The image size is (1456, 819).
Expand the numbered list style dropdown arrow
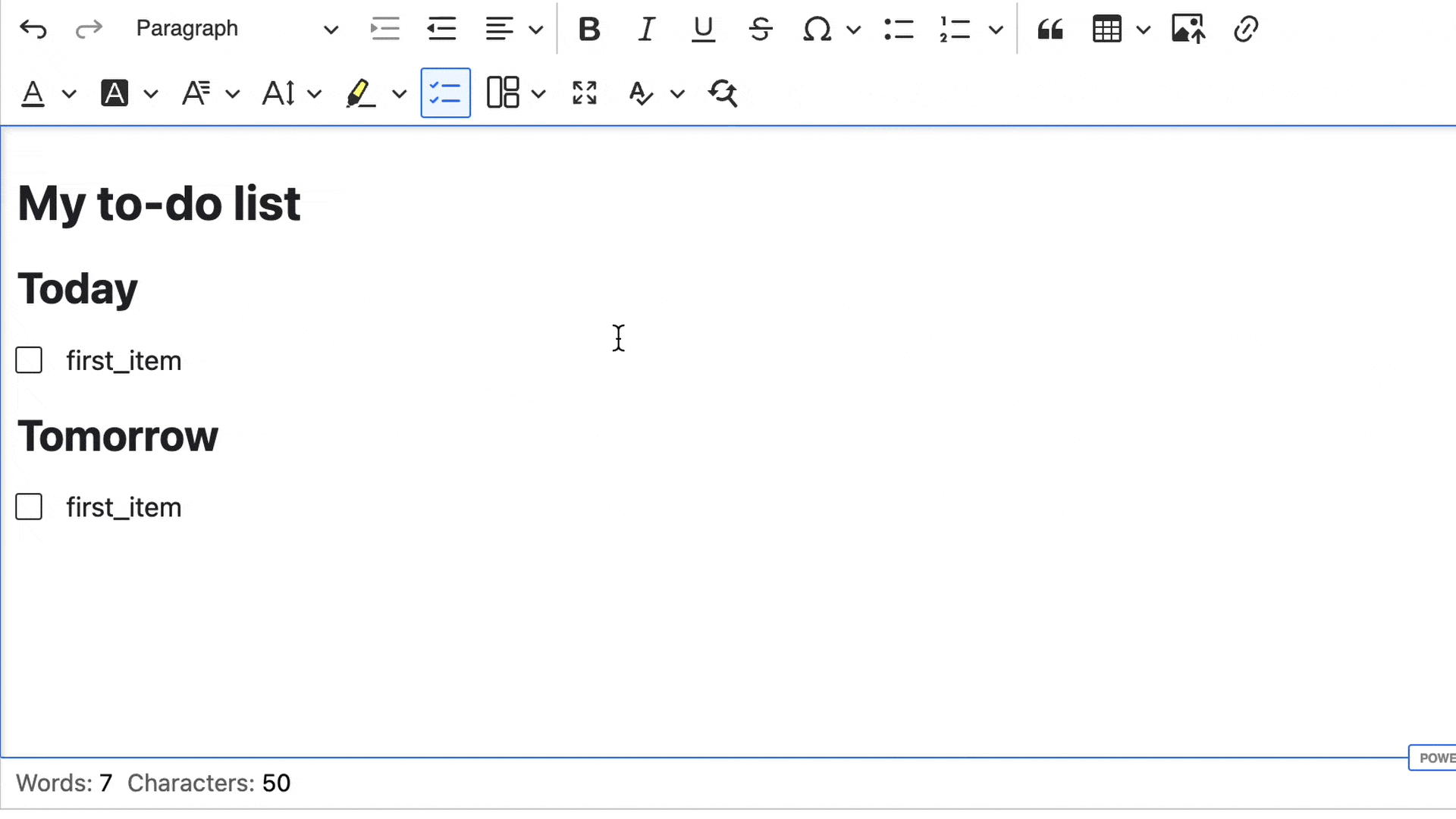click(996, 30)
